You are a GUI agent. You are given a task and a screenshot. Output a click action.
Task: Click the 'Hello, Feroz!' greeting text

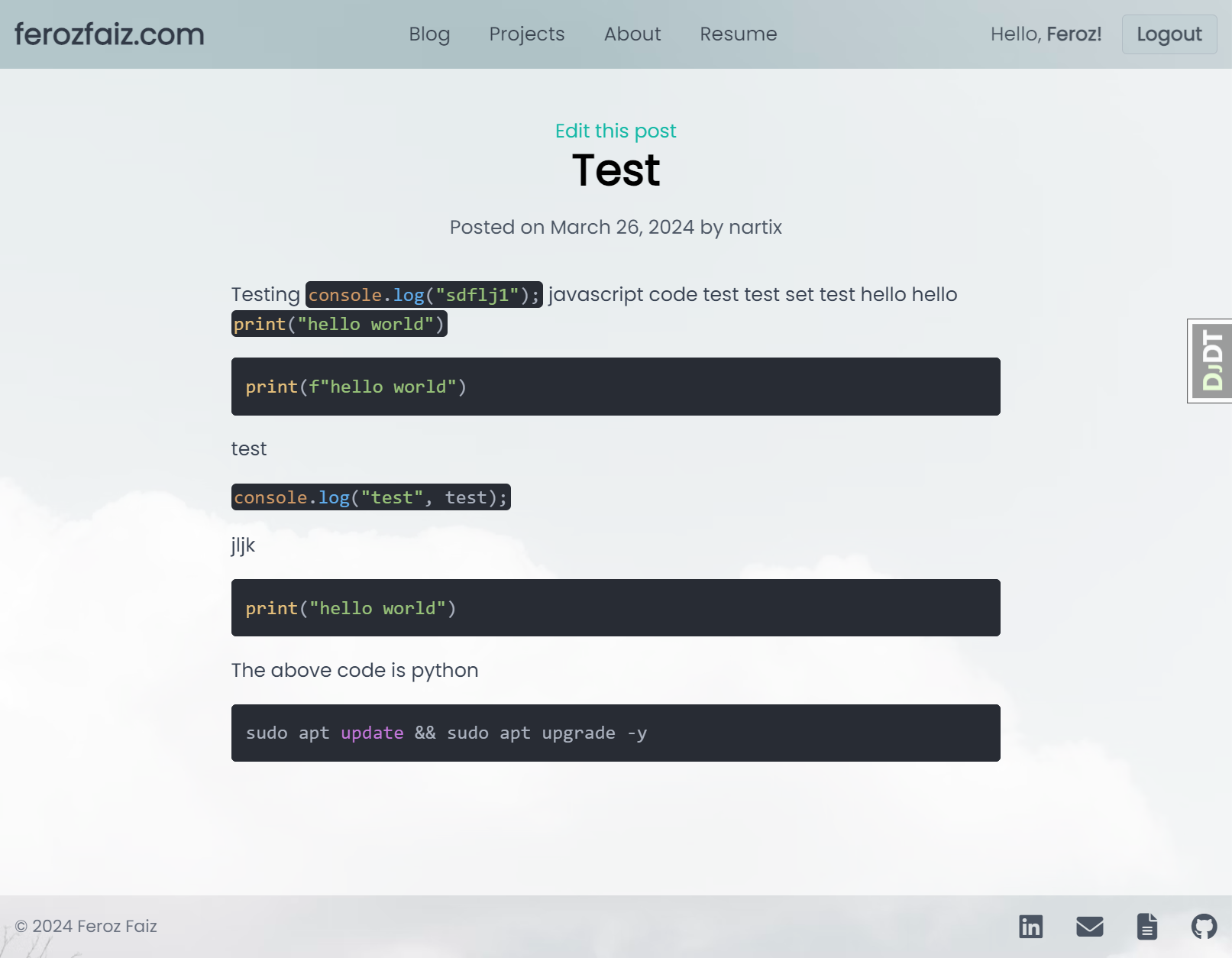pos(1046,34)
